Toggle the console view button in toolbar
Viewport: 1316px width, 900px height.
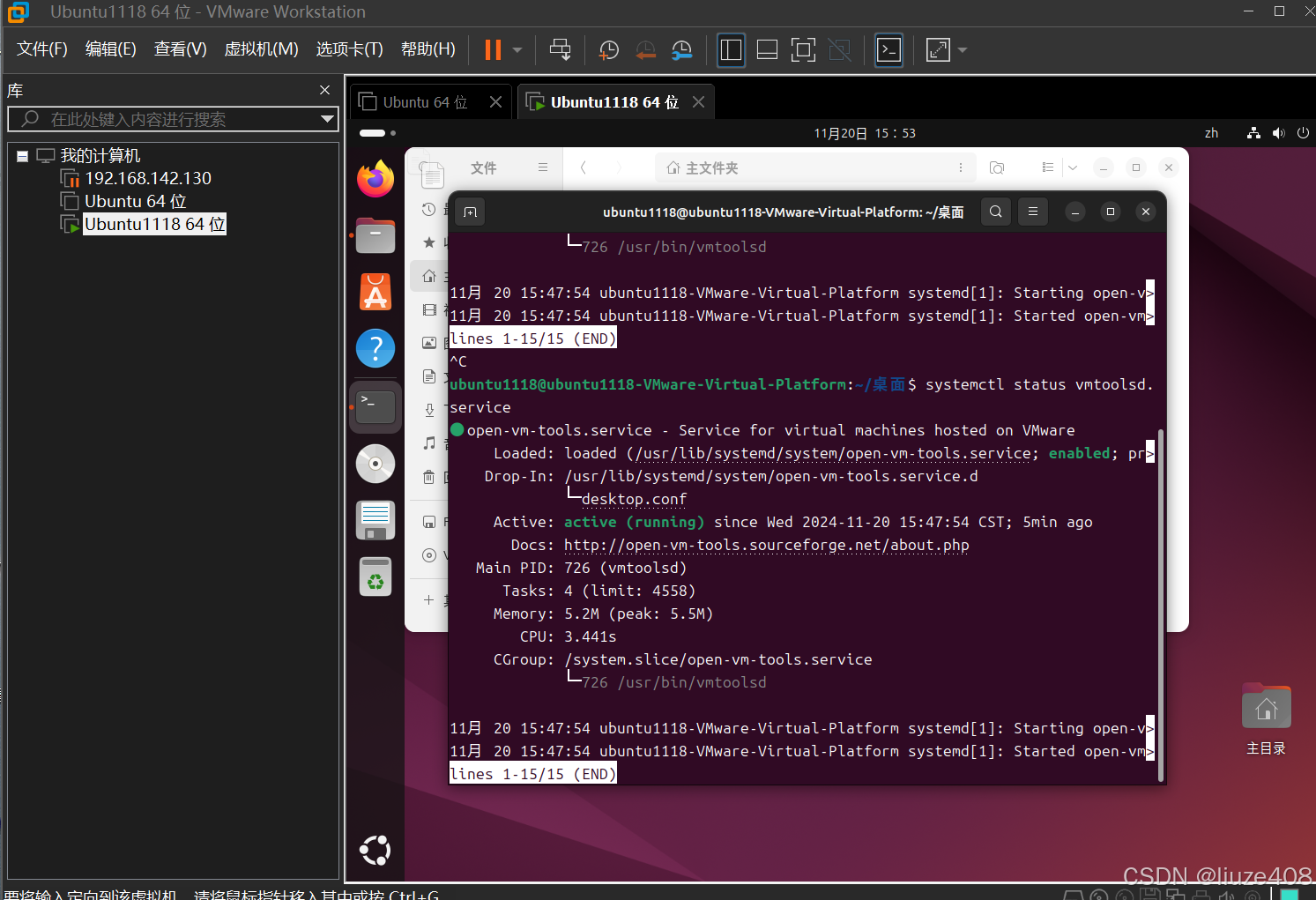point(888,50)
